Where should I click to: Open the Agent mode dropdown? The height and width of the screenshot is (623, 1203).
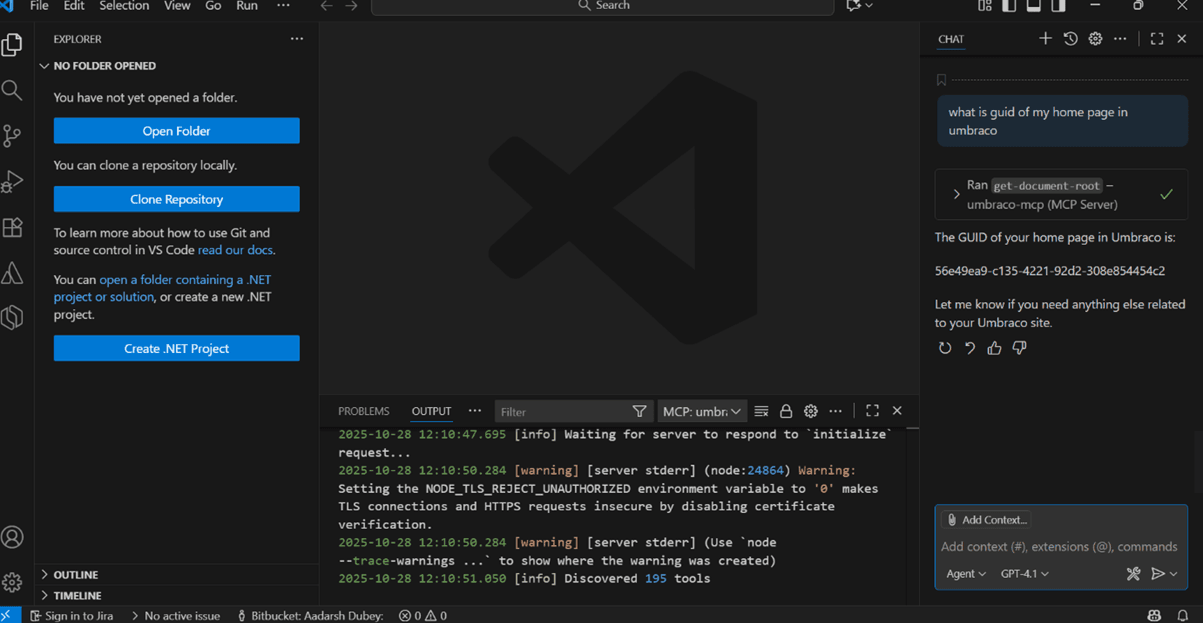coord(966,574)
